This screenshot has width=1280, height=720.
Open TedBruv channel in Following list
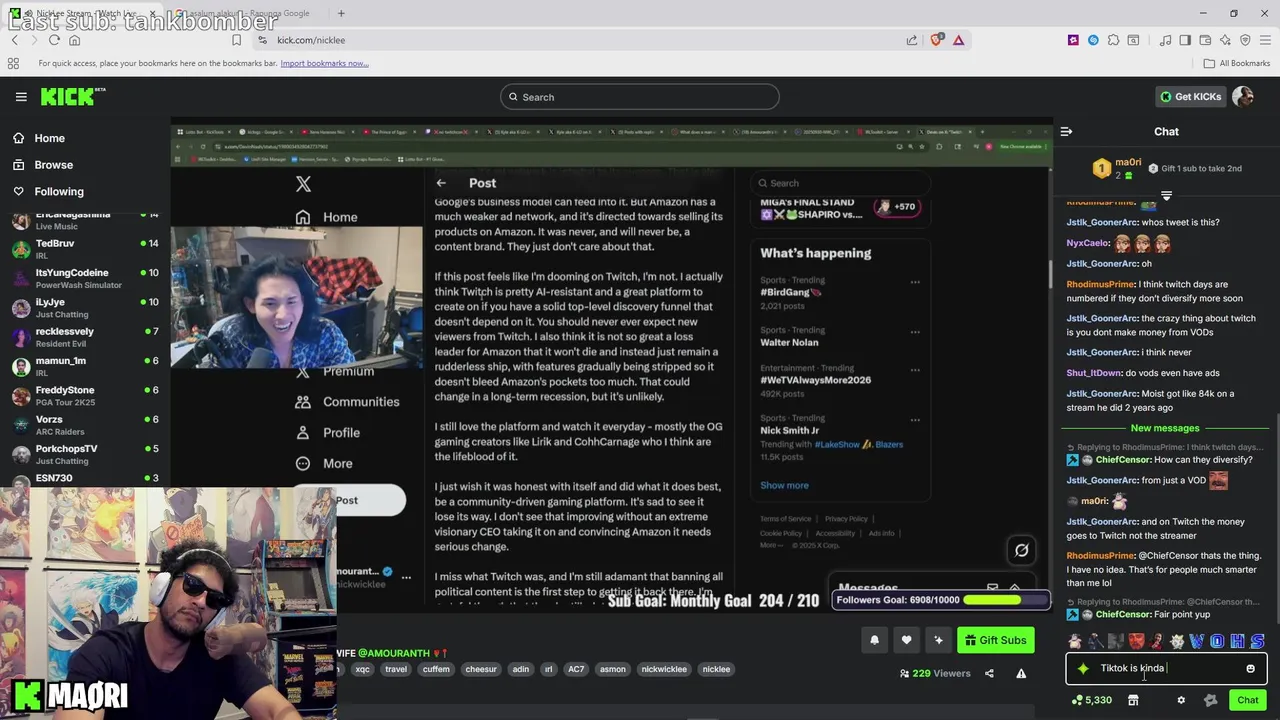click(85, 249)
